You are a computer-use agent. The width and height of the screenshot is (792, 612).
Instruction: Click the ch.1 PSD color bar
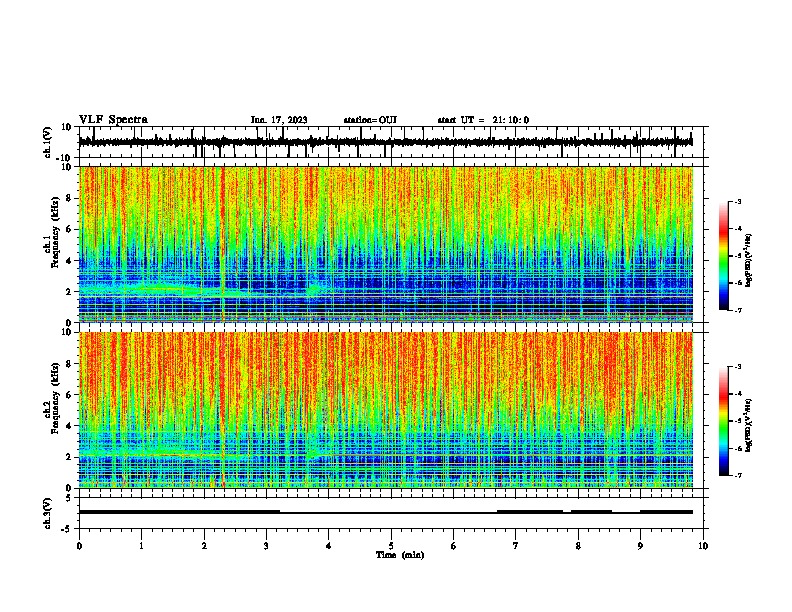point(724,256)
